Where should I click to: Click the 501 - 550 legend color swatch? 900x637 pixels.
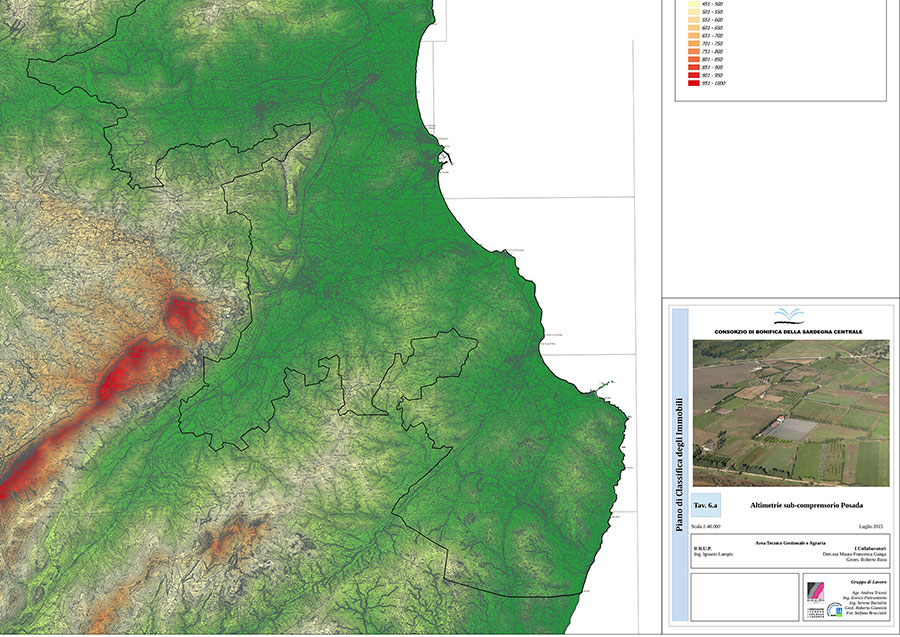(693, 12)
